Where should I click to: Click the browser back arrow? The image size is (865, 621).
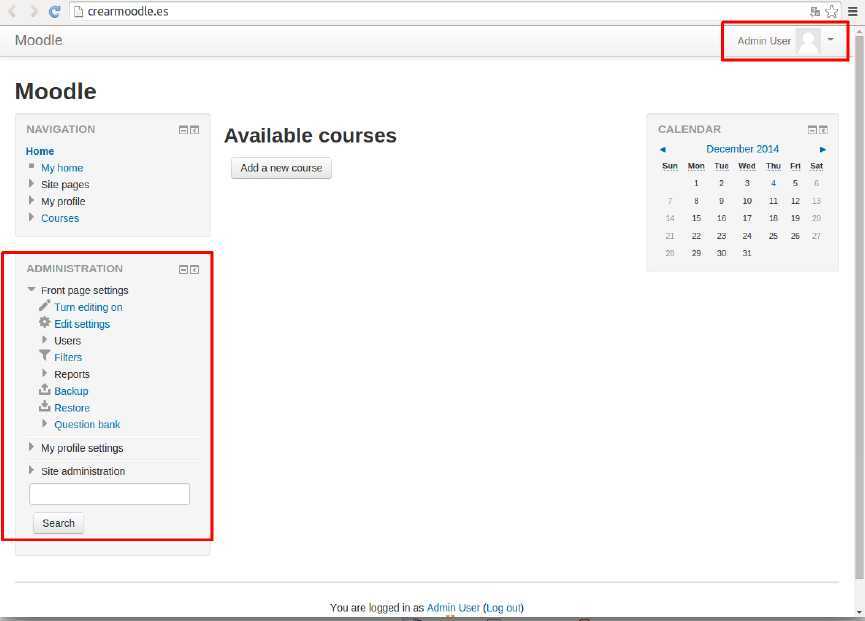[12, 11]
